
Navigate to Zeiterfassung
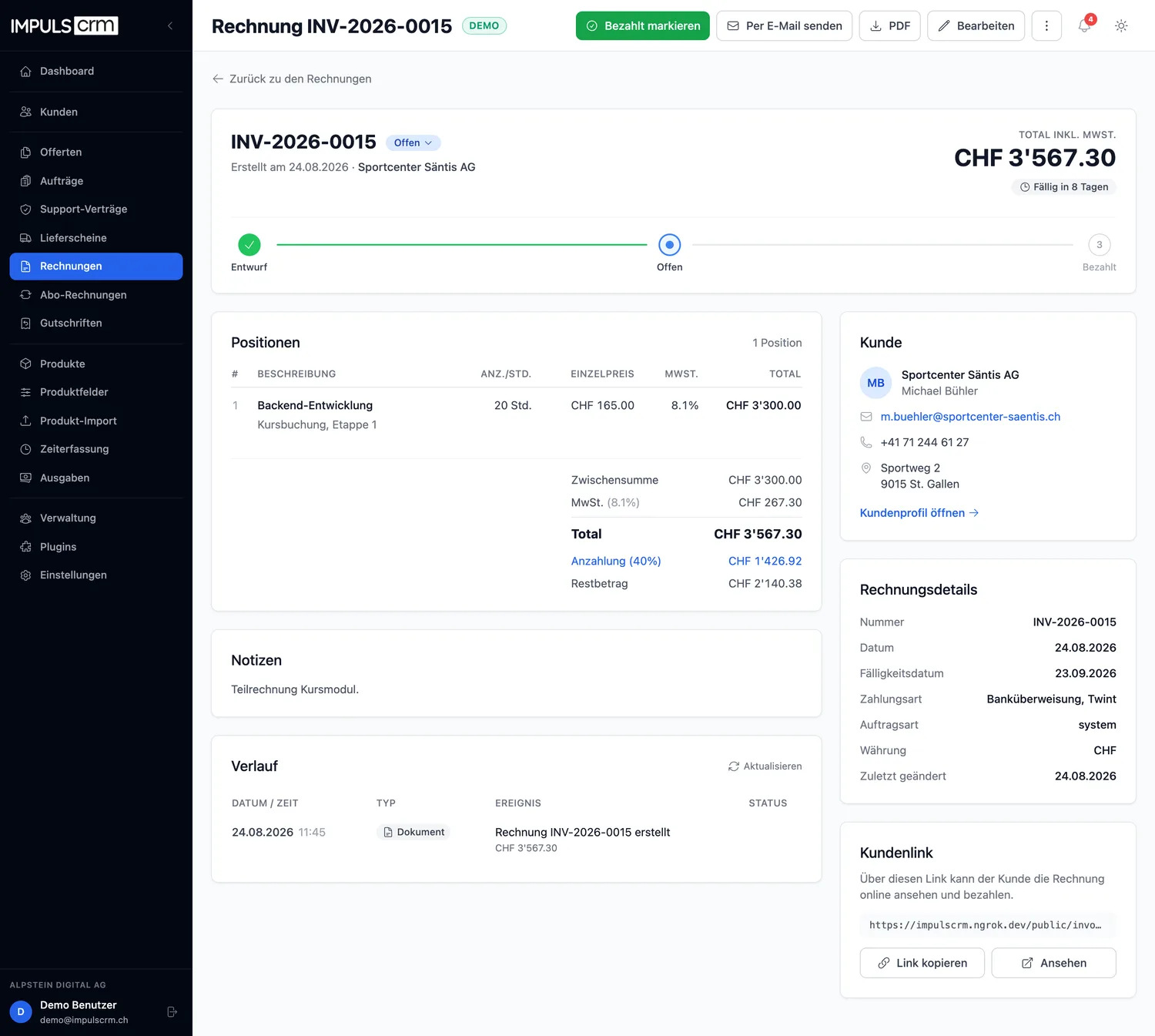tap(96, 449)
